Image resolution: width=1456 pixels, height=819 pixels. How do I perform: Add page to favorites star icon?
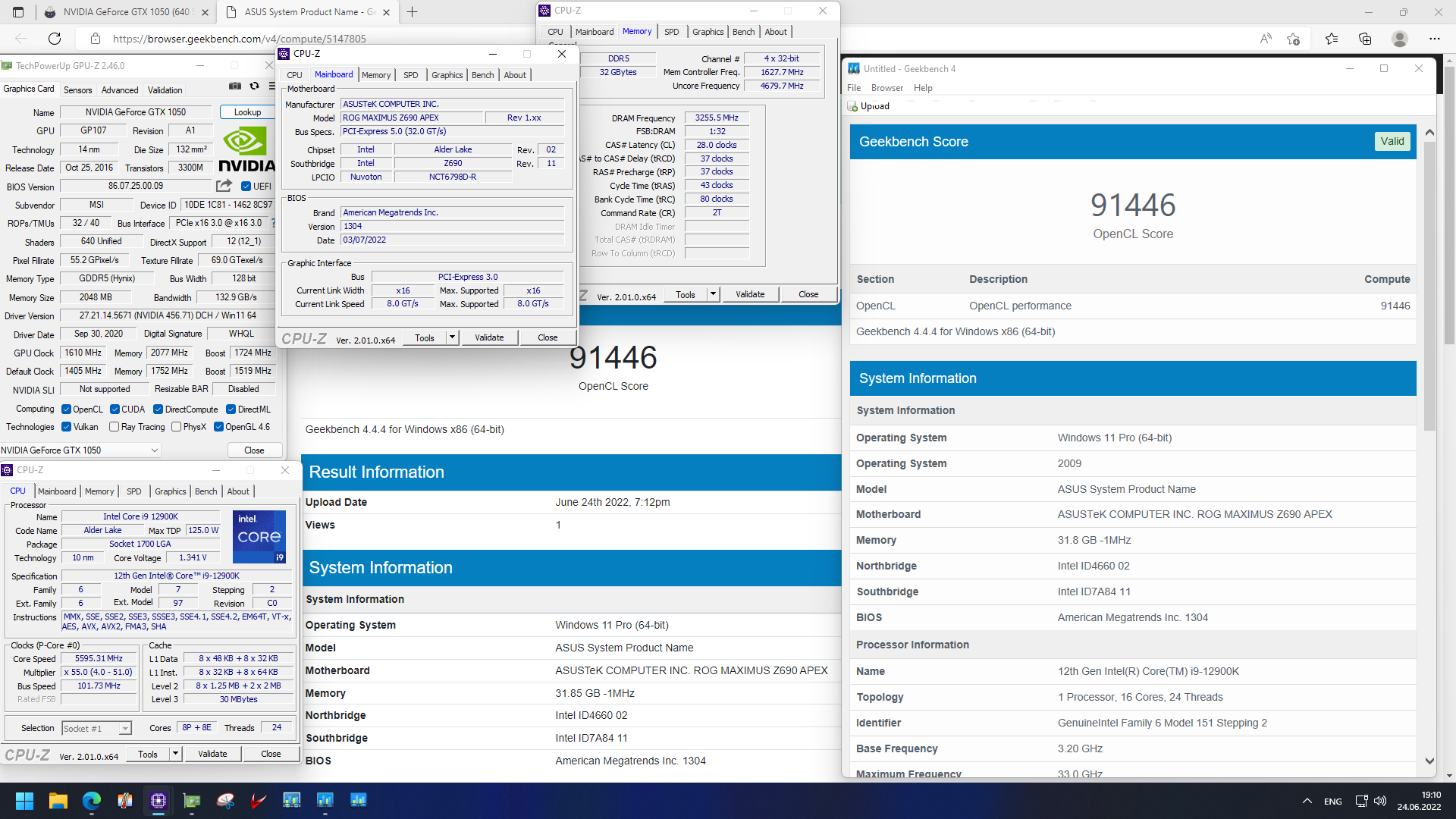pyautogui.click(x=1294, y=39)
